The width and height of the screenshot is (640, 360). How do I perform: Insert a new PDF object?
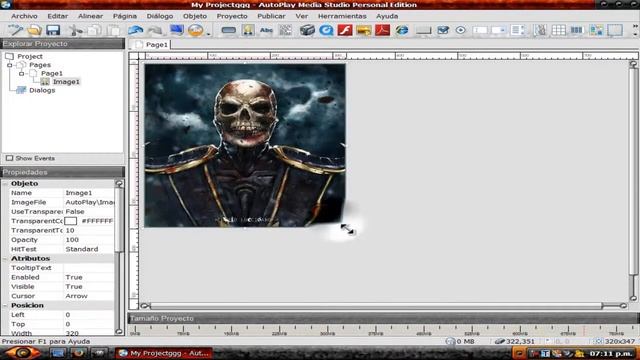pyautogui.click(x=382, y=30)
